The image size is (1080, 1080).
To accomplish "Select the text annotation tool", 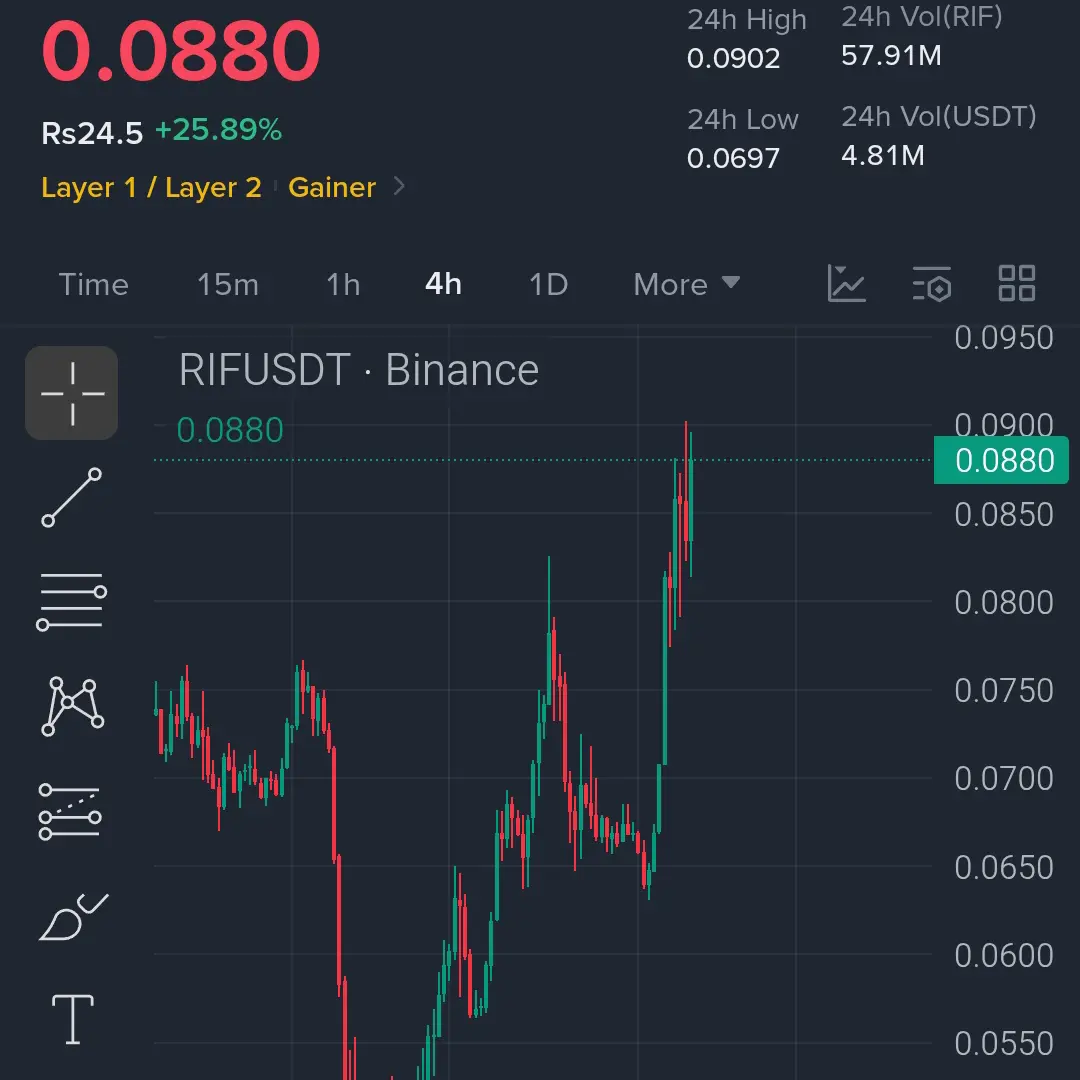I will tap(73, 1019).
